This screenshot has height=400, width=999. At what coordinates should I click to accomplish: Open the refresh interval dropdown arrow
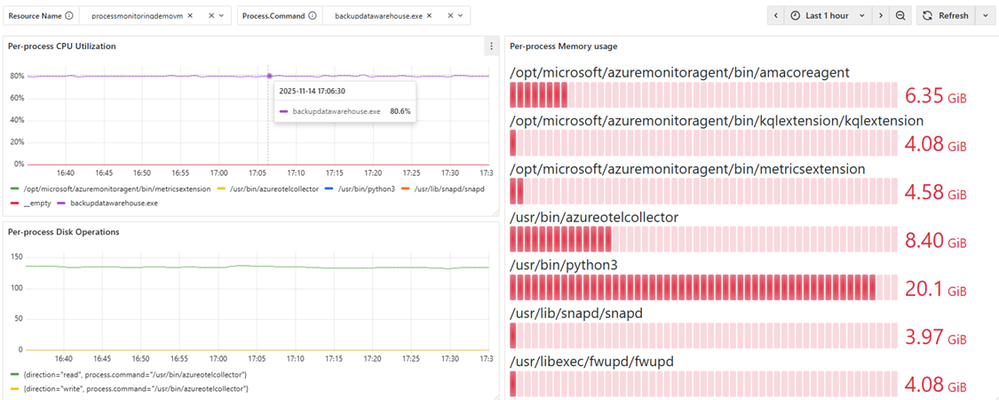pyautogui.click(x=984, y=15)
